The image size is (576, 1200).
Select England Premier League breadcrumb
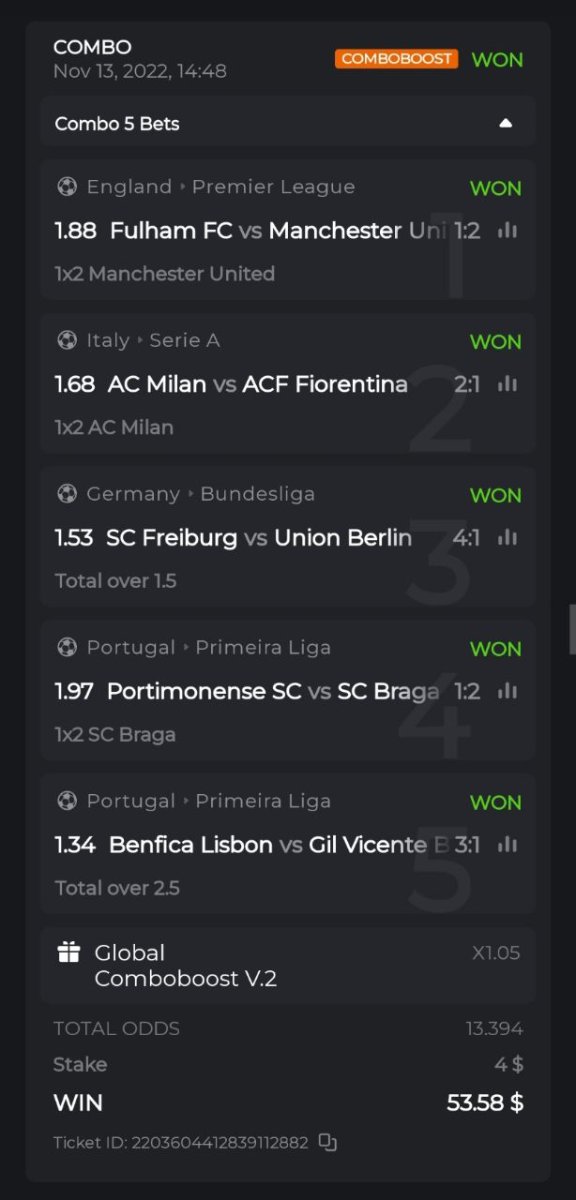tap(221, 187)
